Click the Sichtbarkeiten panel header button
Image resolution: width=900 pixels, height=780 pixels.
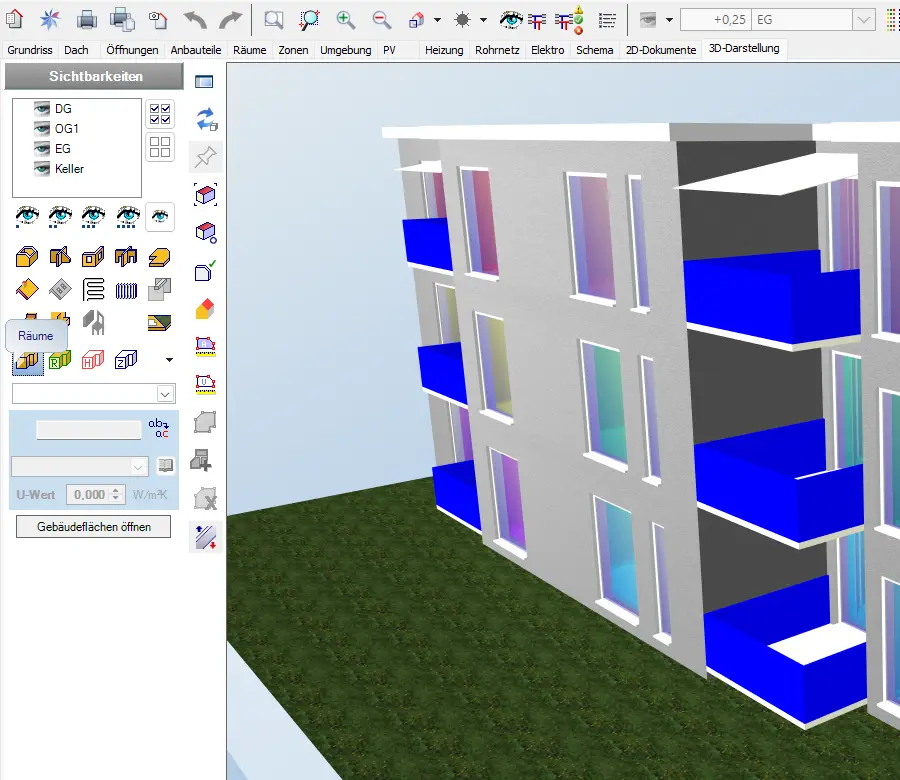[96, 76]
